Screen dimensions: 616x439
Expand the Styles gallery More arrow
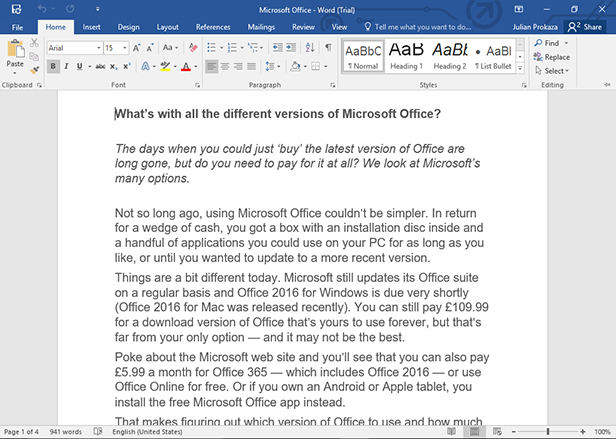[520, 68]
